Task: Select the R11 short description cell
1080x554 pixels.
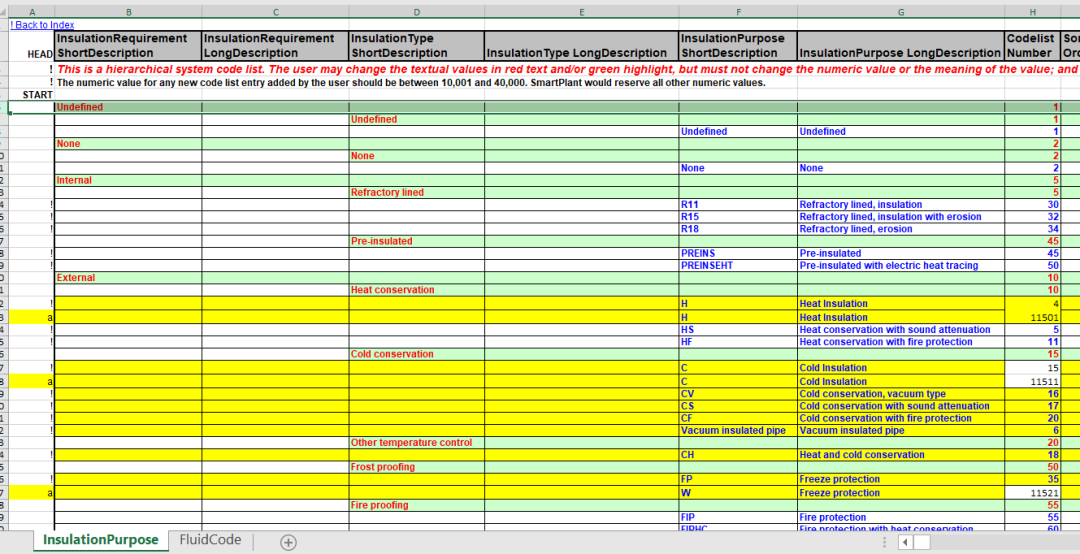Action: [738, 205]
